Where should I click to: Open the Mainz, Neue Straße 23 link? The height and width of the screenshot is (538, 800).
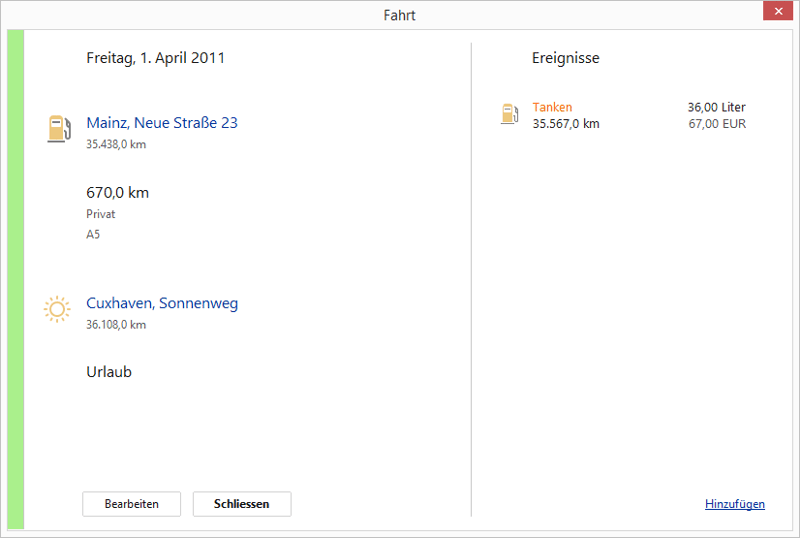point(162,123)
